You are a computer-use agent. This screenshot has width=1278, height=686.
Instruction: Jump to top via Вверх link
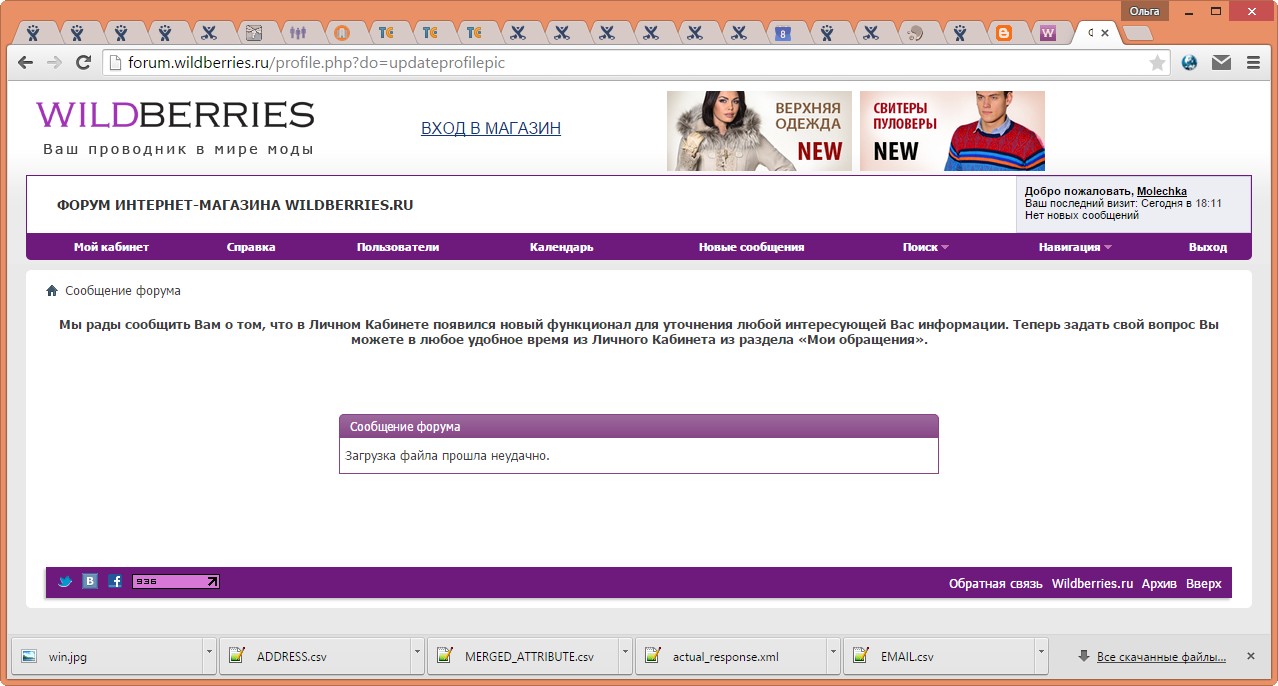(x=1204, y=584)
